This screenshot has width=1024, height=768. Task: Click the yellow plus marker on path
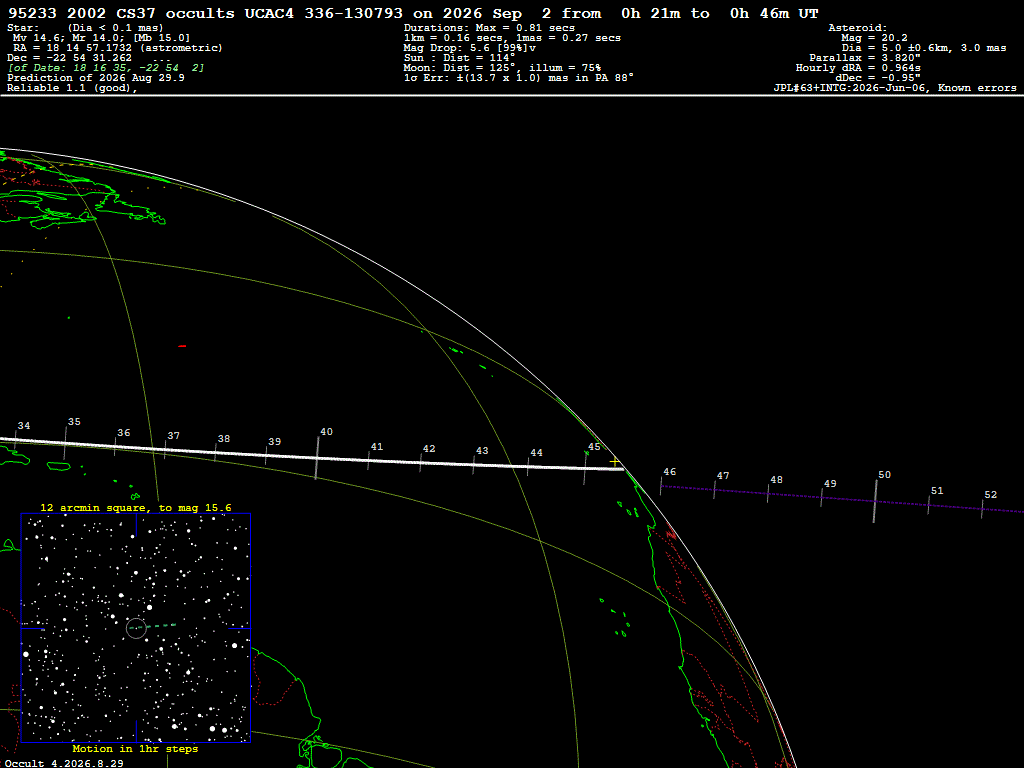(x=615, y=462)
